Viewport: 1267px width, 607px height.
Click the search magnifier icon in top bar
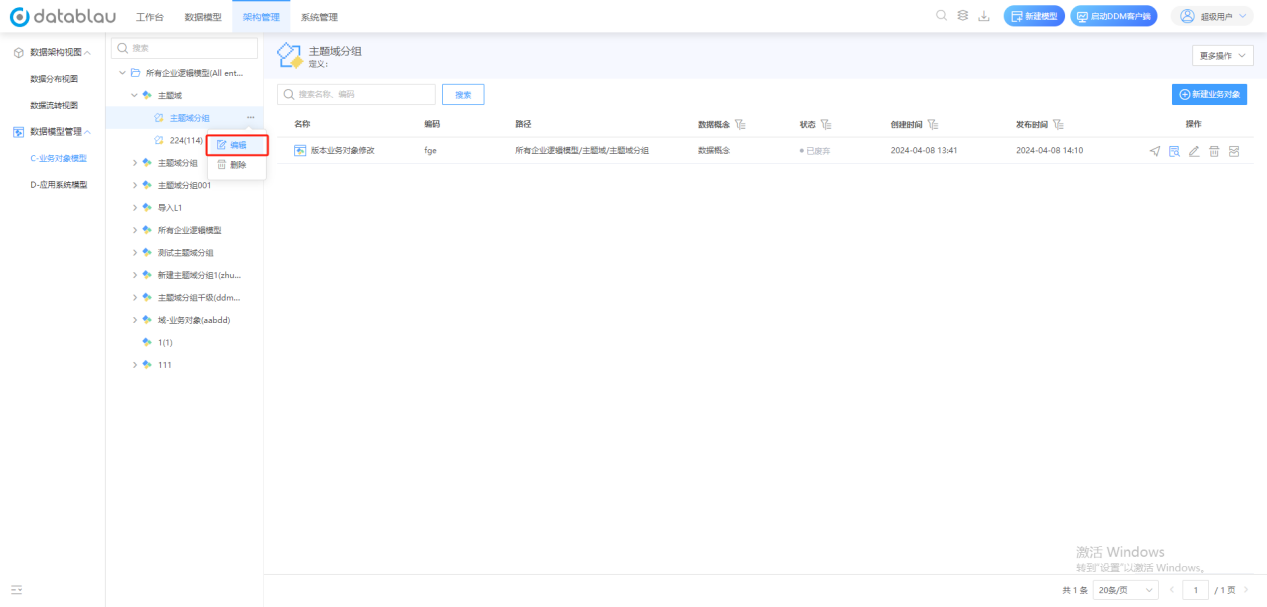click(941, 15)
